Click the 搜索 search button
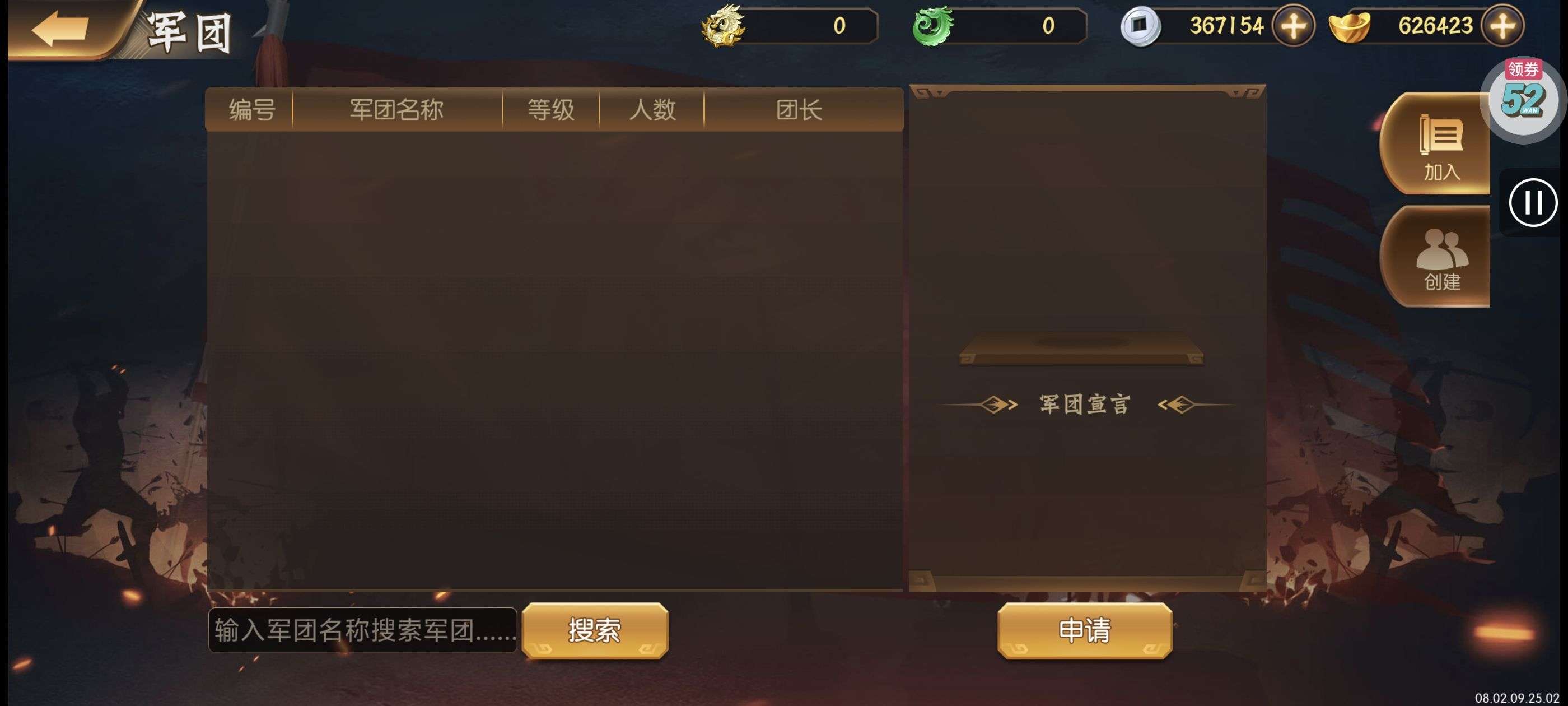Screen dimensions: 1568x706 [595, 630]
